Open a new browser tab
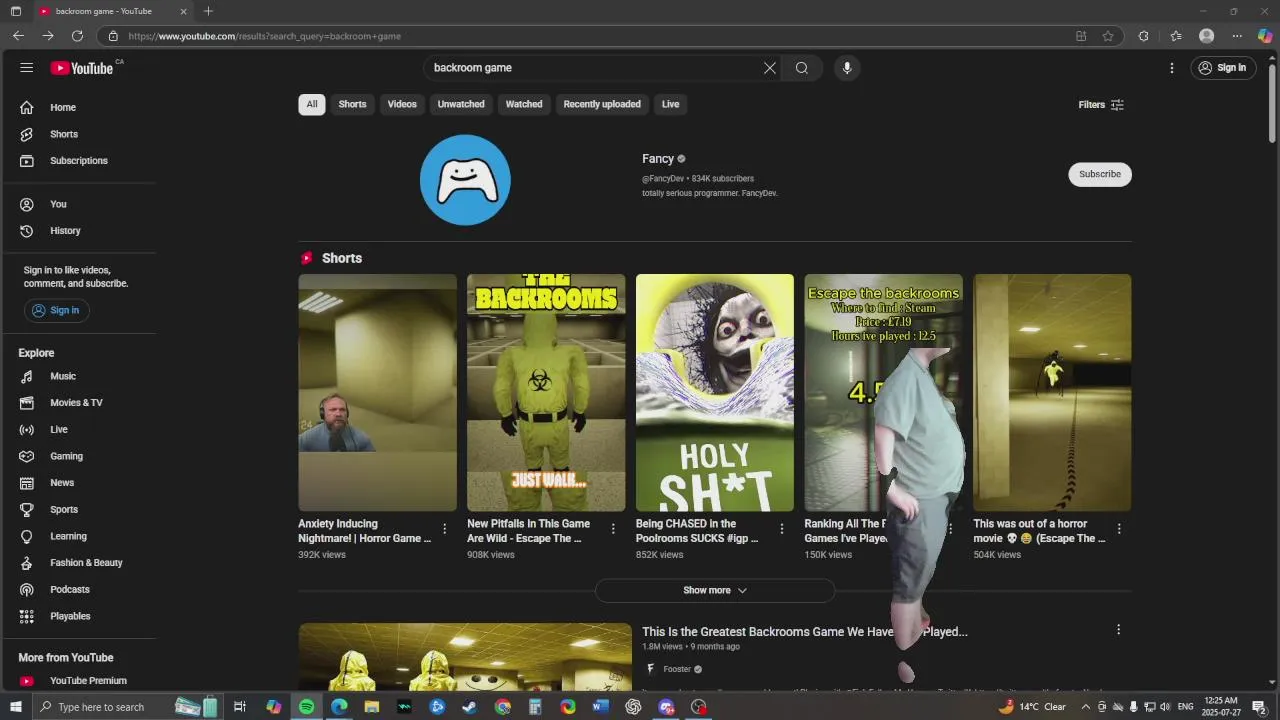 tap(208, 11)
